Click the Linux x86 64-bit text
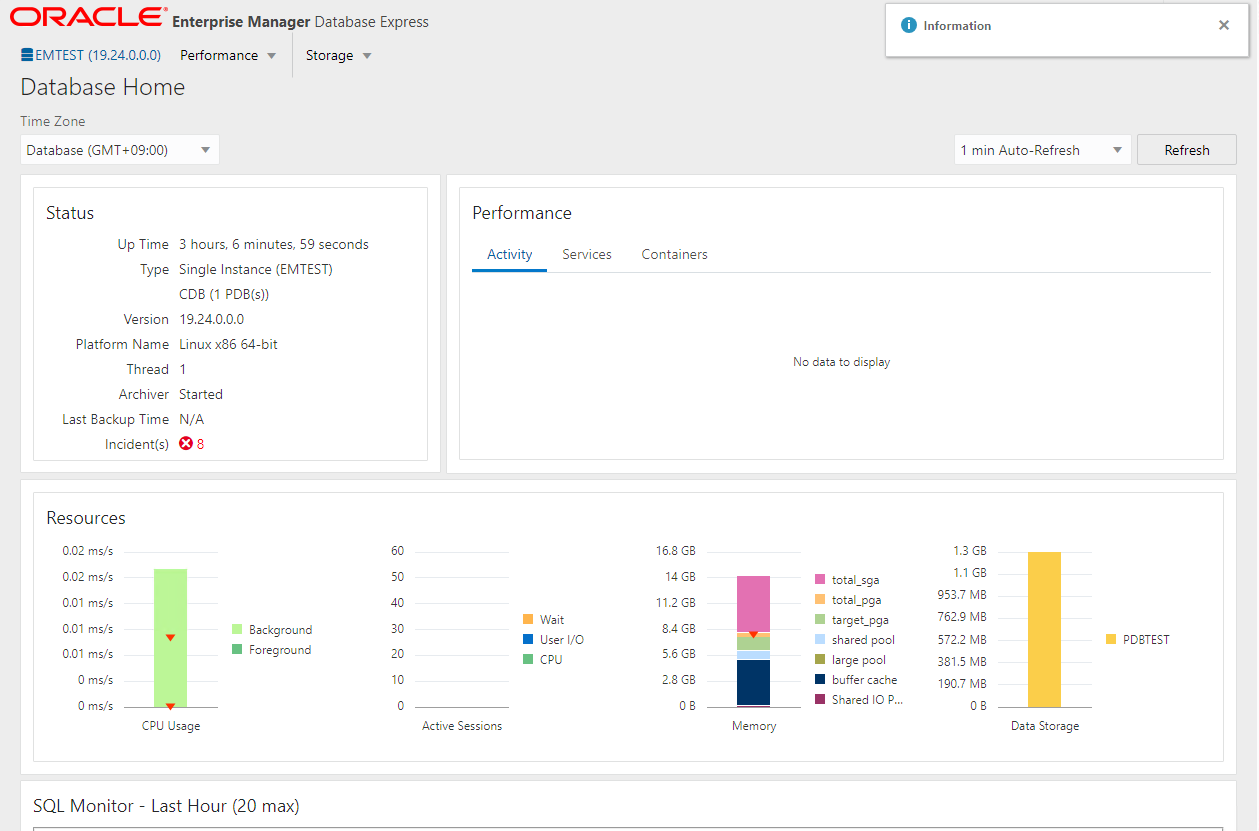 tap(228, 344)
